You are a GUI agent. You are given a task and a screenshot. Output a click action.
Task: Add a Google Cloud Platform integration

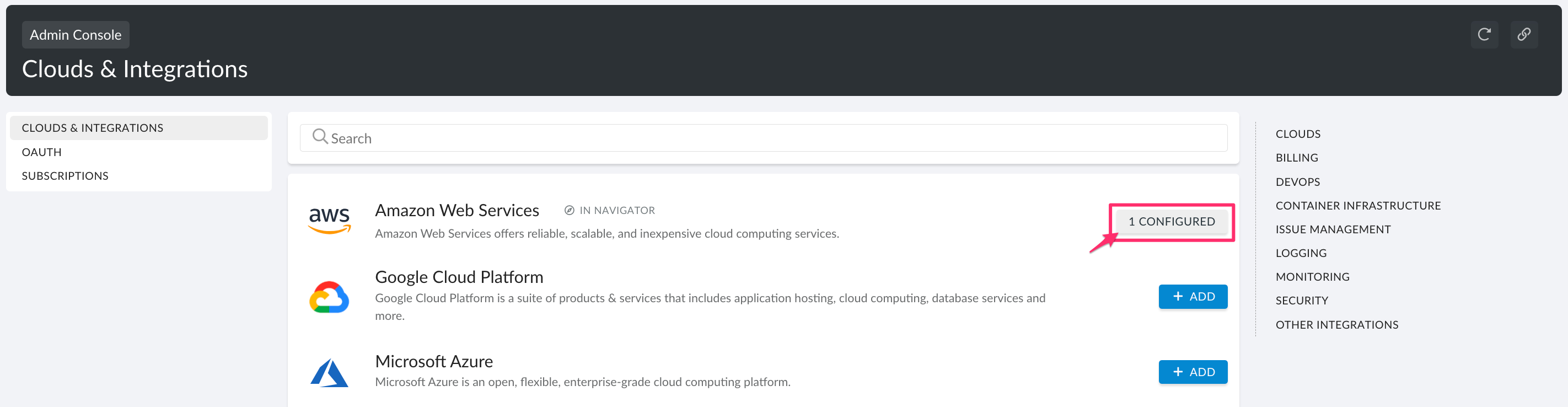(x=1193, y=297)
